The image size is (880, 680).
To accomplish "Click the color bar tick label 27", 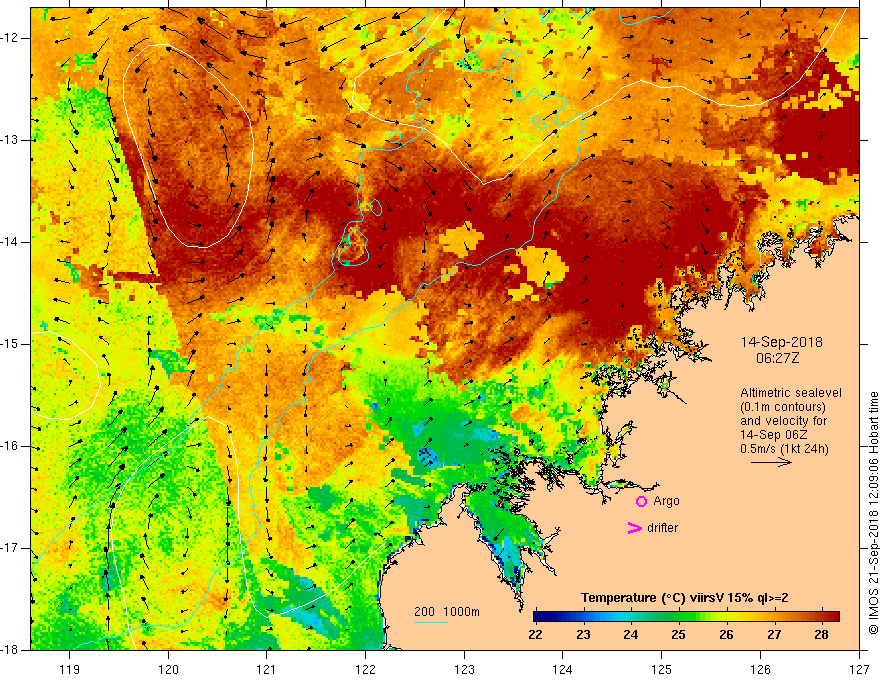I will click(774, 635).
